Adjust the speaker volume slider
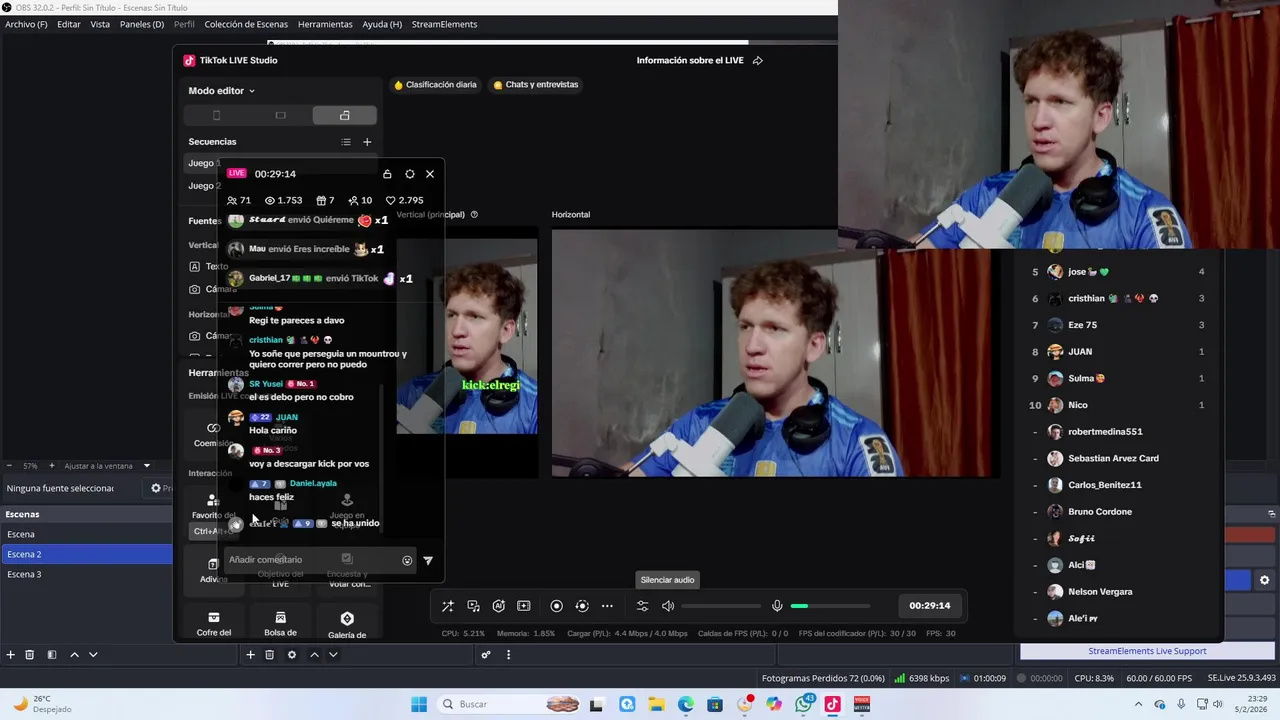The height and width of the screenshot is (720, 1280). pyautogui.click(x=721, y=606)
